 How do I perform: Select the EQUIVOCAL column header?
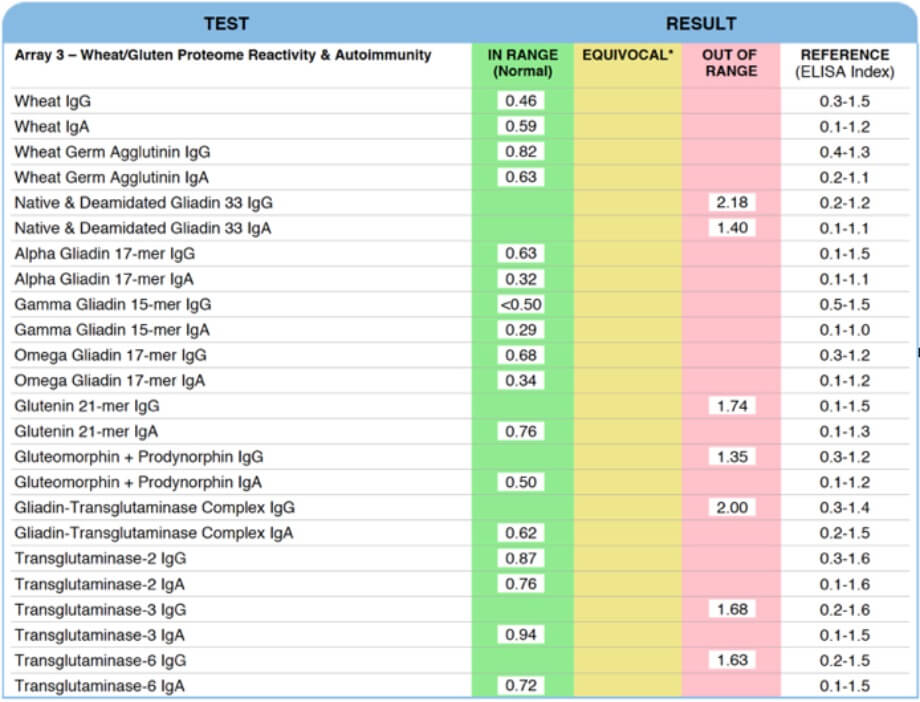tap(627, 55)
